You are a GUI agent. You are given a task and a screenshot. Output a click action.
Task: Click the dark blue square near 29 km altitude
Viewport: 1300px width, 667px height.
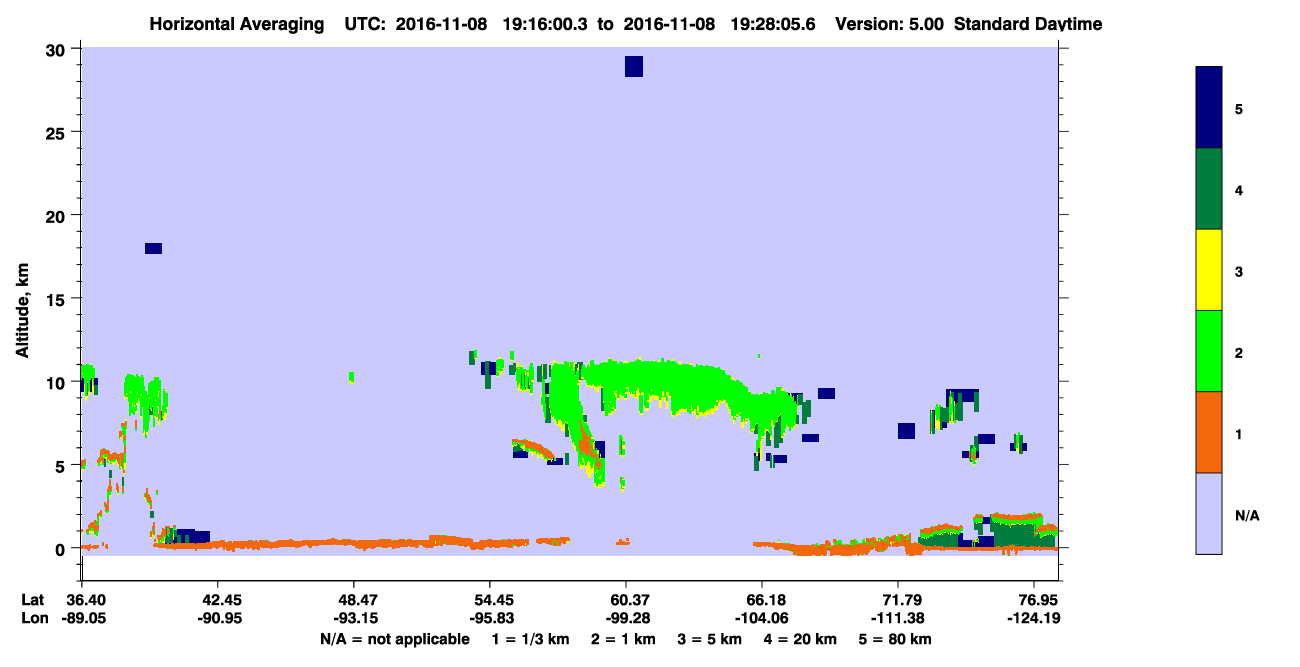[633, 66]
